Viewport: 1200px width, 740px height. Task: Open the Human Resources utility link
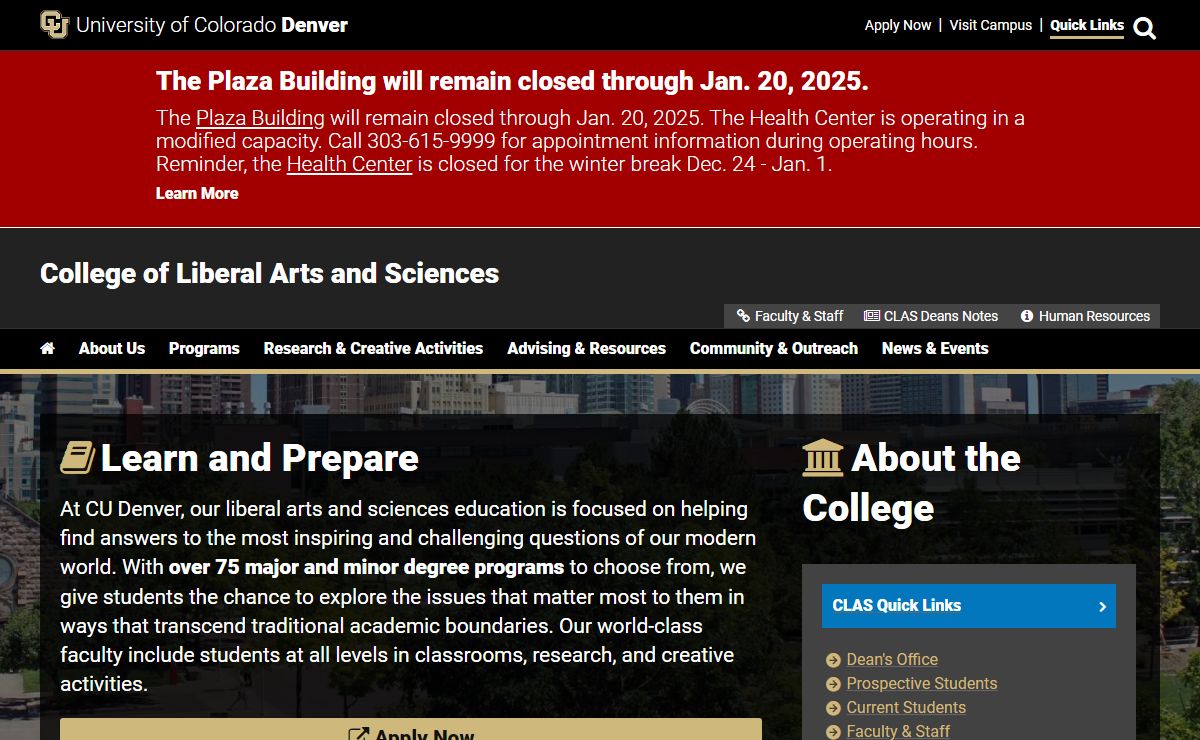click(x=1085, y=316)
